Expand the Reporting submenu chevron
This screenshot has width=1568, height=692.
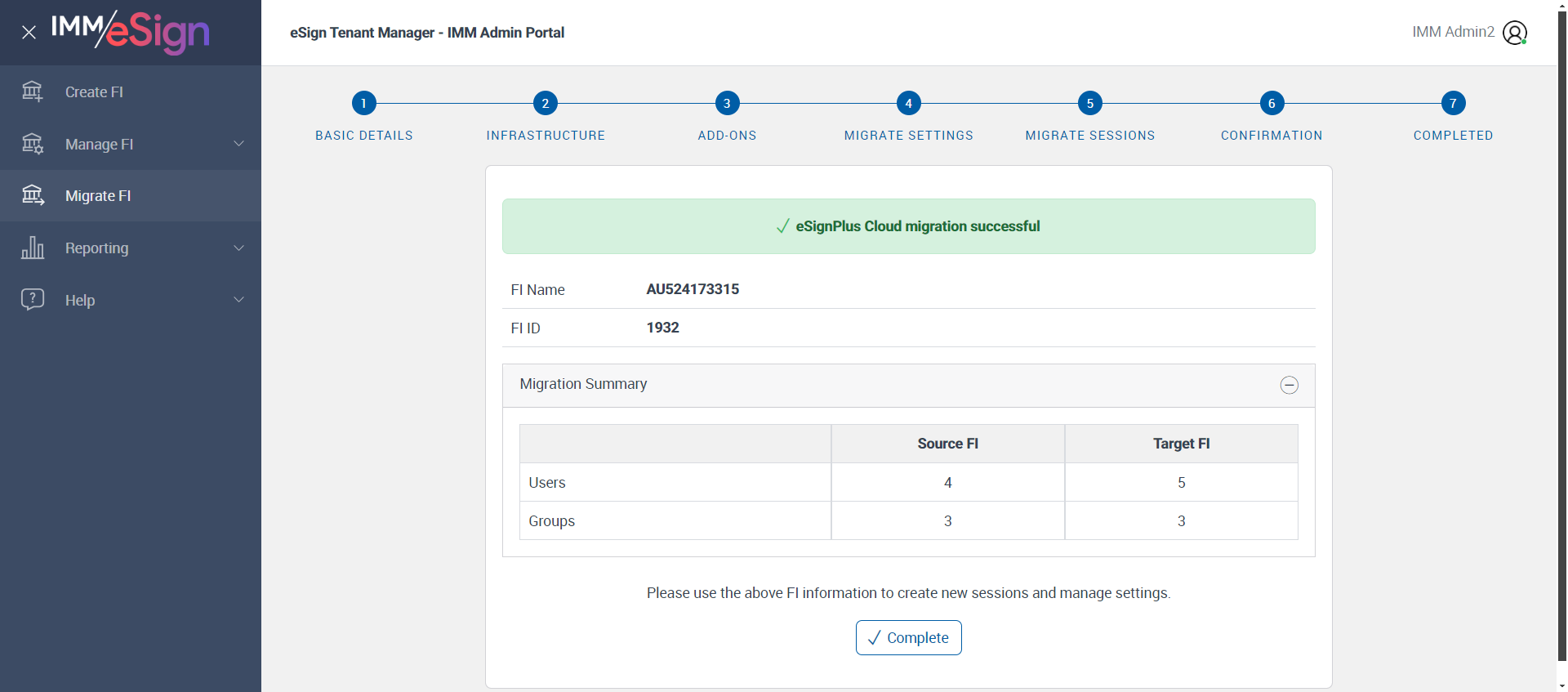[238, 248]
